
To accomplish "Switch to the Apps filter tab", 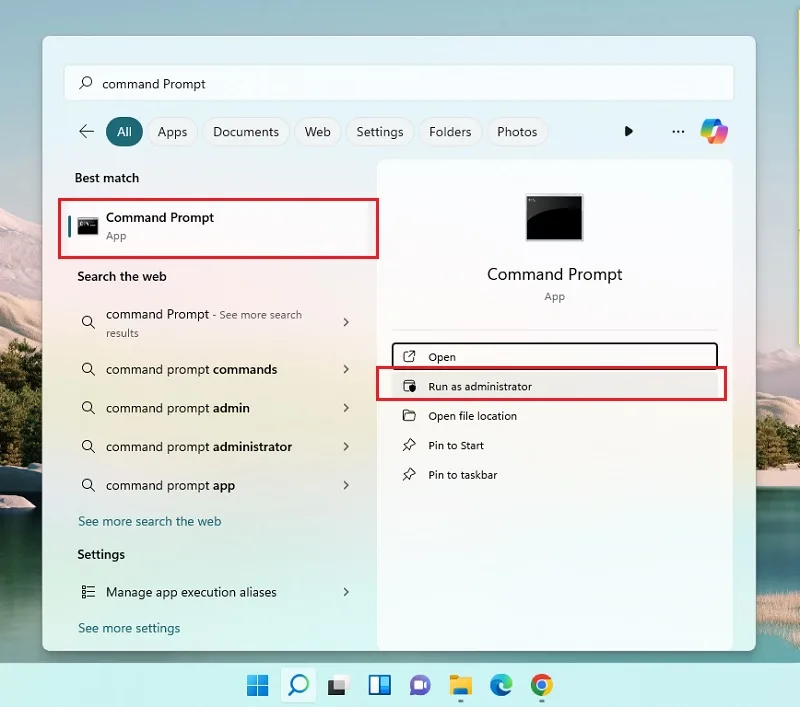I will (172, 132).
